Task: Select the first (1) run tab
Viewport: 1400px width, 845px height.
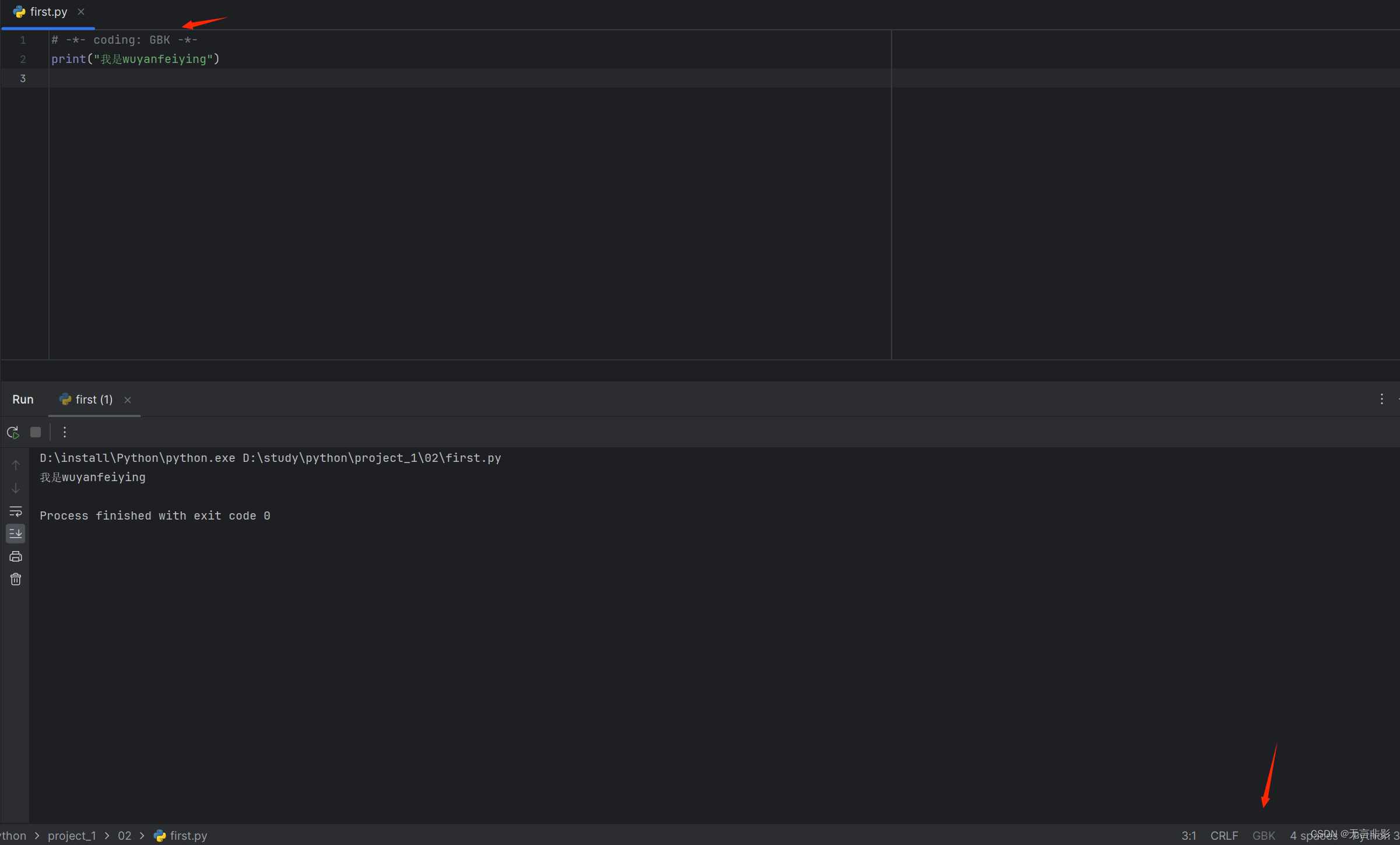Action: (93, 399)
